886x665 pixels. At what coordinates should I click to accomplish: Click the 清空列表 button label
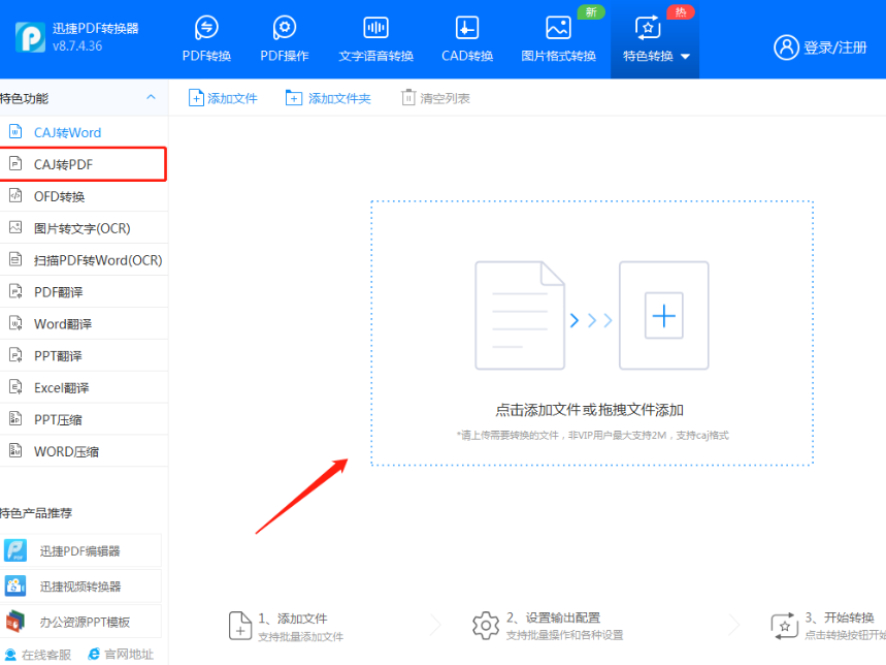tap(445, 98)
